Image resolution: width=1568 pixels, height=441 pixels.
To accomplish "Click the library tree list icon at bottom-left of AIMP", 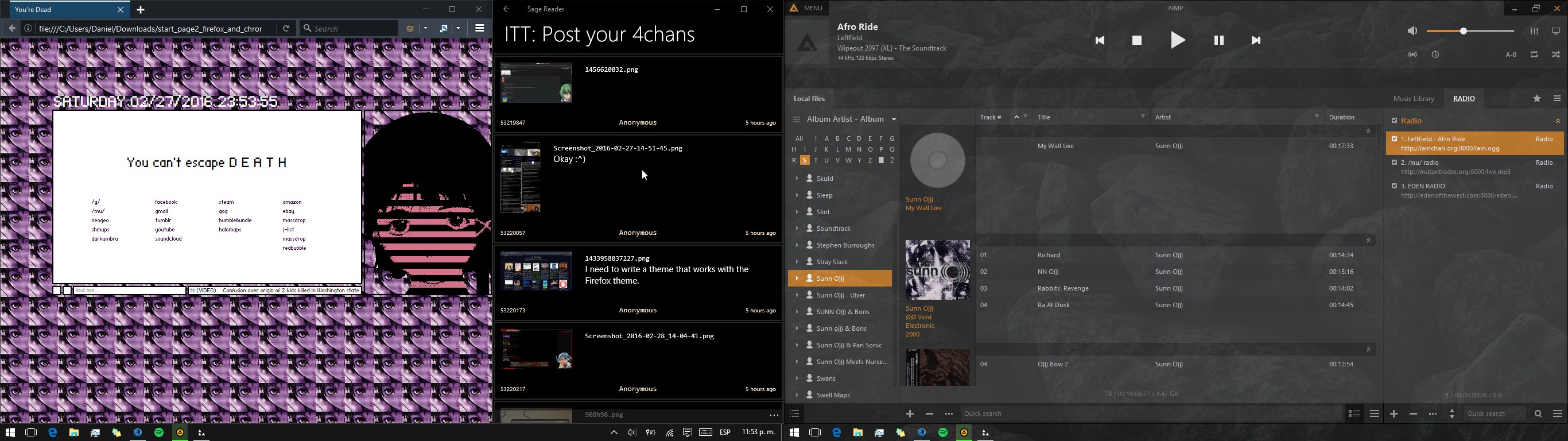I will coord(794,414).
